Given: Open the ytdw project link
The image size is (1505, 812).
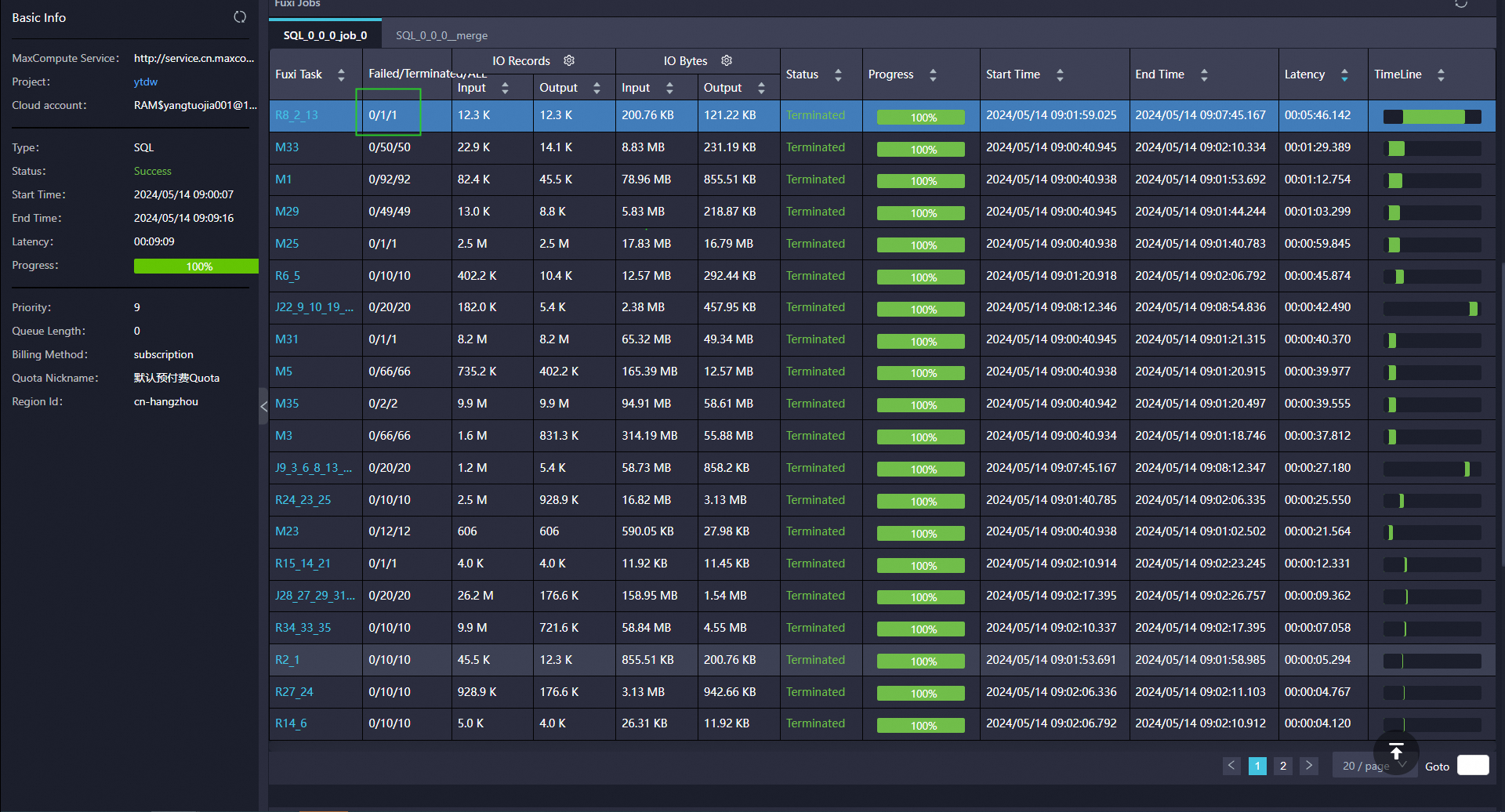Looking at the screenshot, I should tap(146, 82).
